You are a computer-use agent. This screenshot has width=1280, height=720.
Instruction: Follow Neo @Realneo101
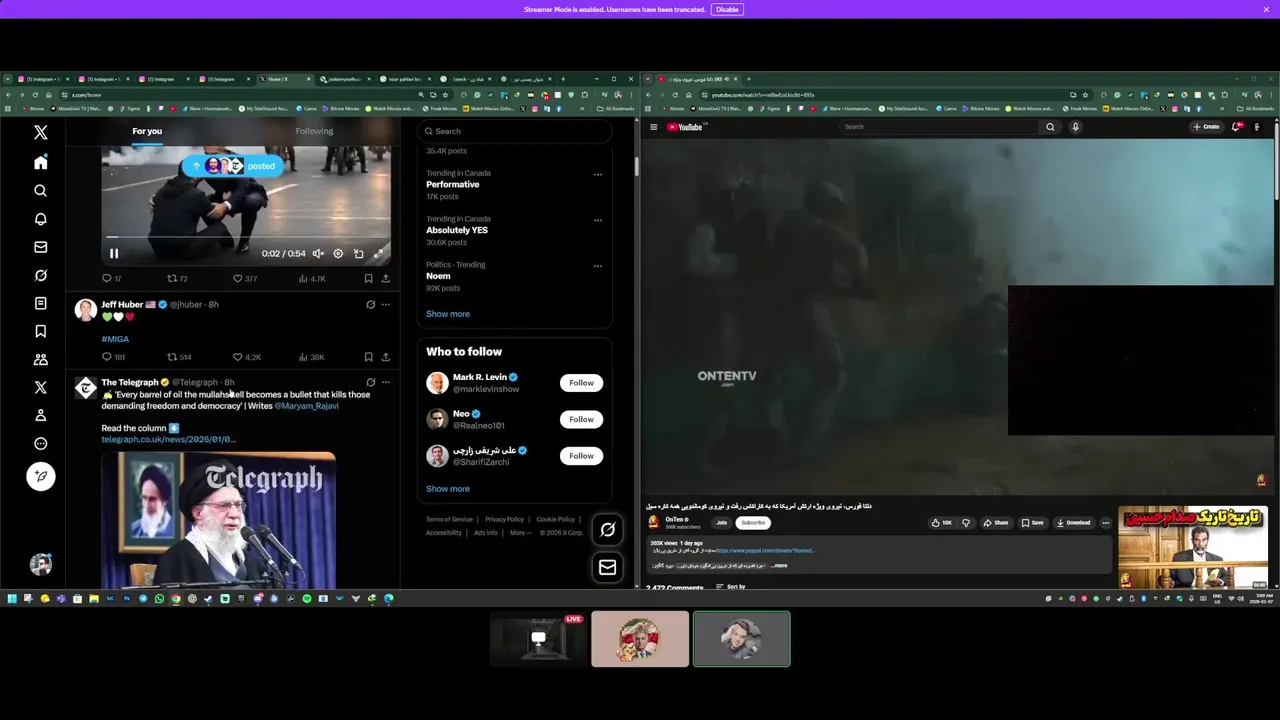(581, 419)
